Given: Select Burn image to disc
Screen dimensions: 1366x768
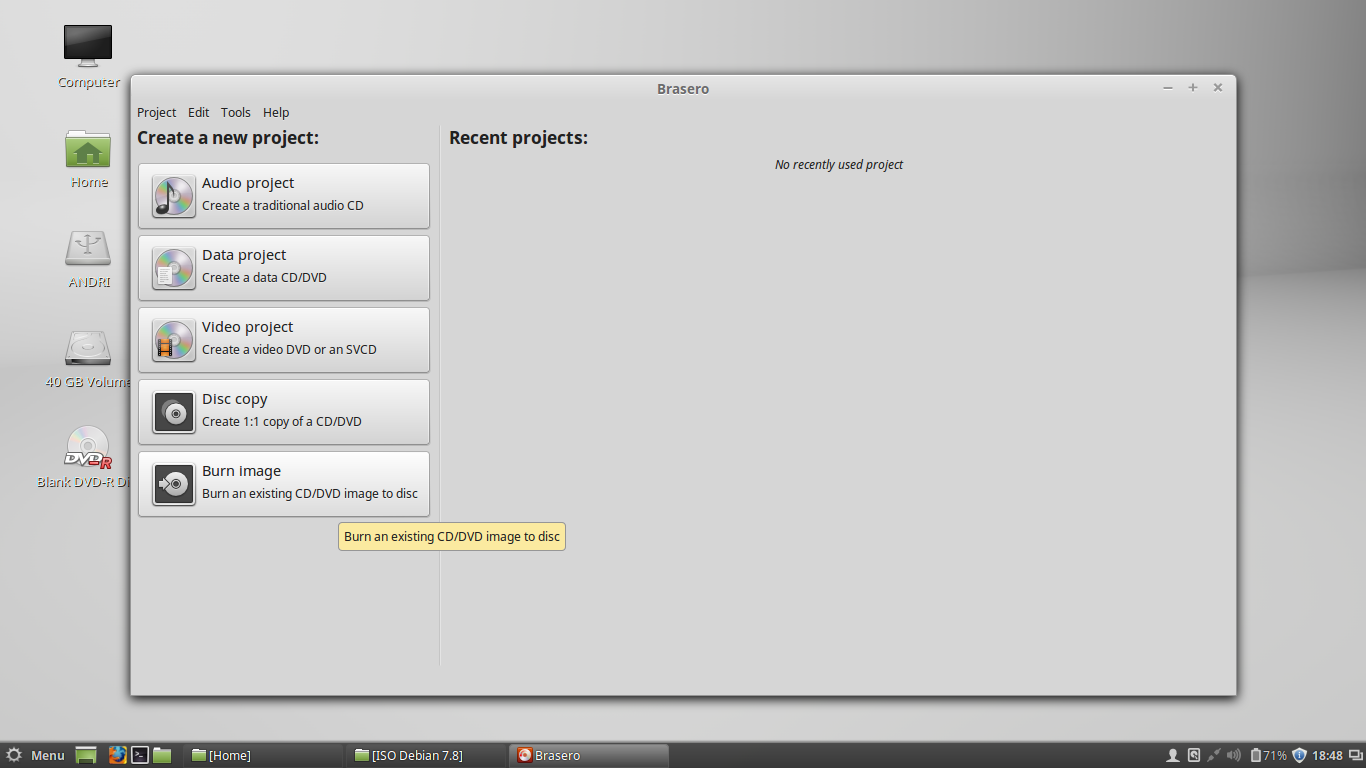Looking at the screenshot, I should [284, 484].
